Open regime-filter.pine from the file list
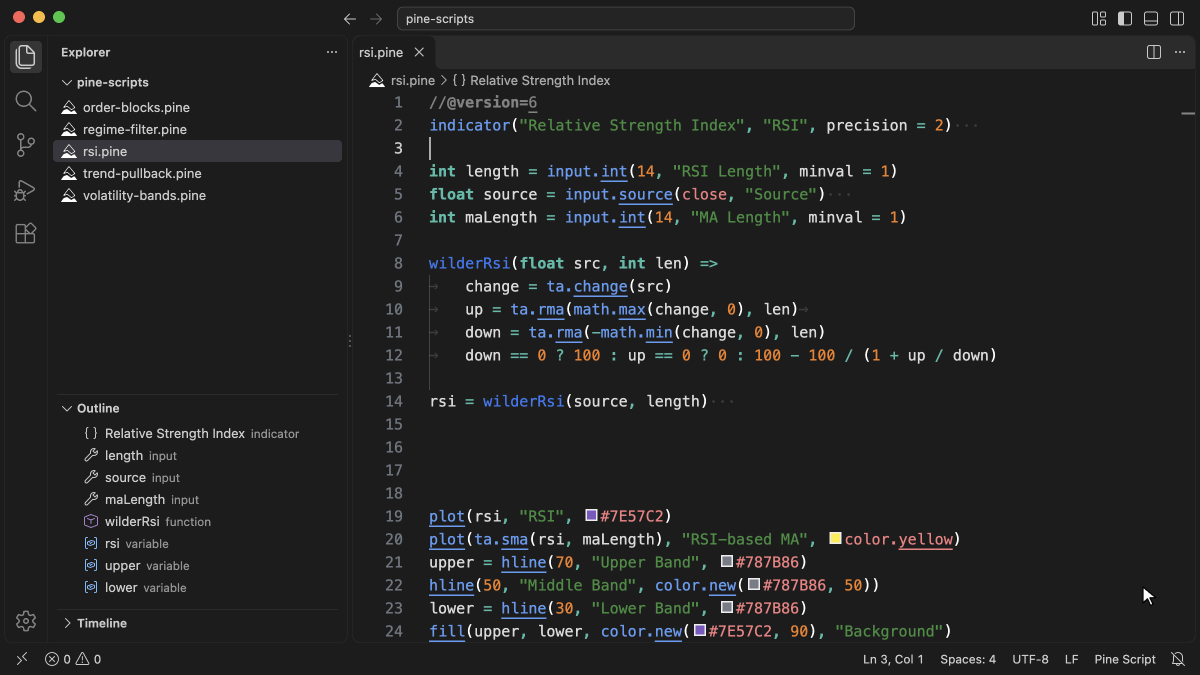Viewport: 1200px width, 675px height. point(198,129)
